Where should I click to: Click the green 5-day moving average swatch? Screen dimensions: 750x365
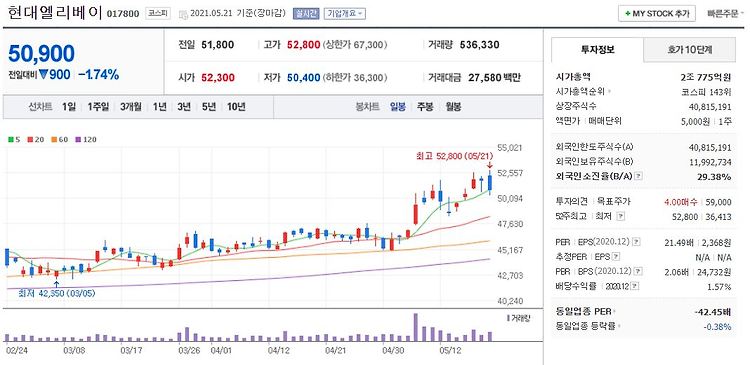pyautogui.click(x=11, y=140)
